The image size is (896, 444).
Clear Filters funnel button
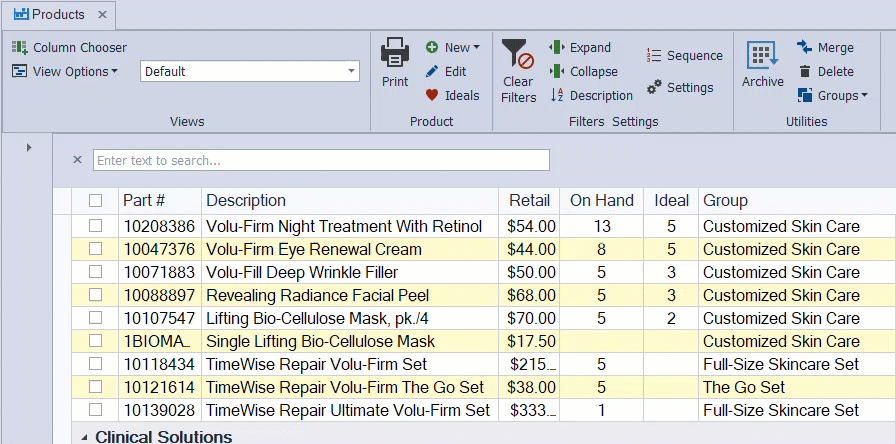(518, 71)
